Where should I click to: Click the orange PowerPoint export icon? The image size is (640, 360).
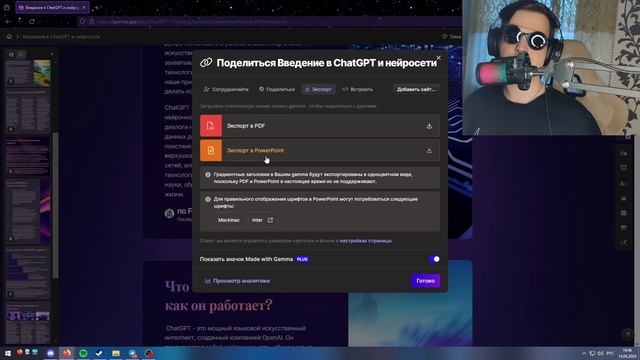(x=211, y=150)
